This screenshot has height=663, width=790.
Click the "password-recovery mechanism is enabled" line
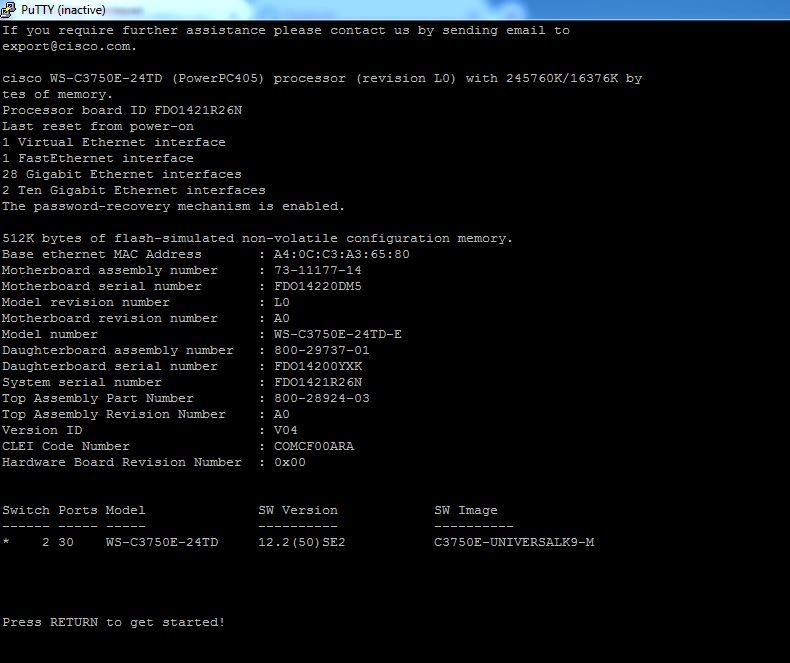tap(173, 207)
